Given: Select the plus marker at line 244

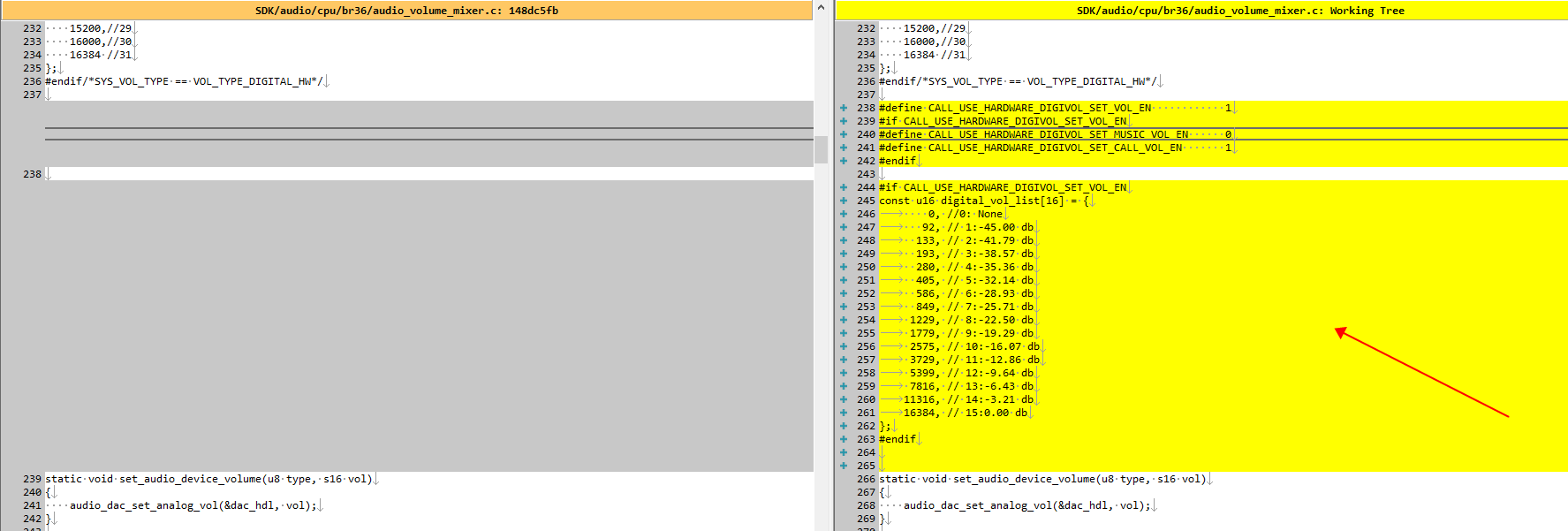Looking at the screenshot, I should coord(844,187).
